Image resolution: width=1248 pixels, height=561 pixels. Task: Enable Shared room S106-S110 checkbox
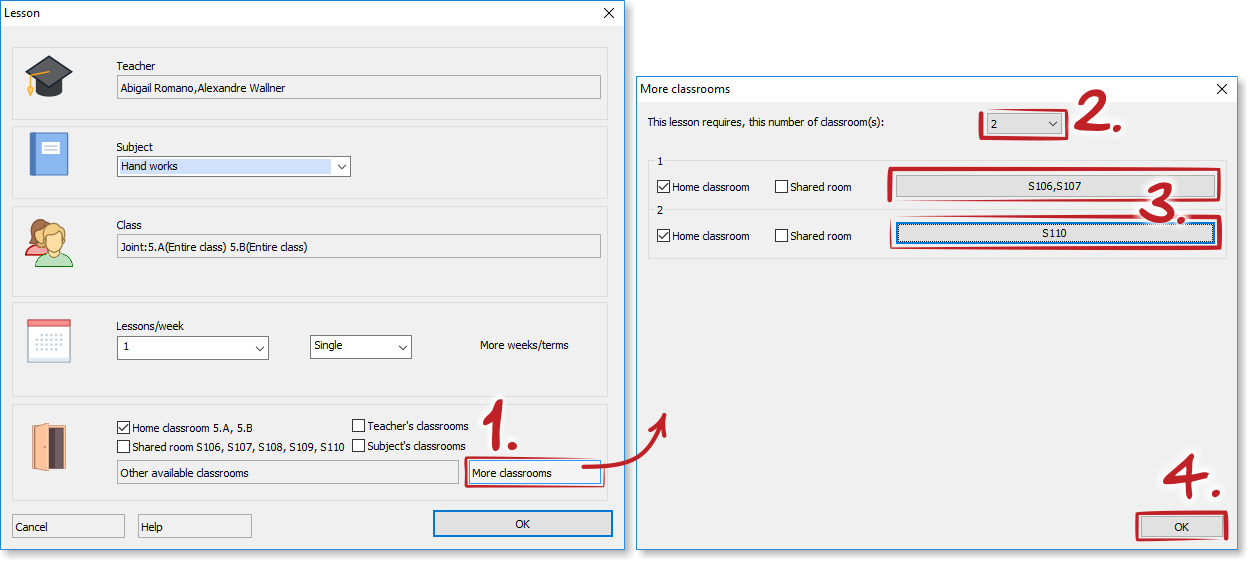pyautogui.click(x=124, y=447)
